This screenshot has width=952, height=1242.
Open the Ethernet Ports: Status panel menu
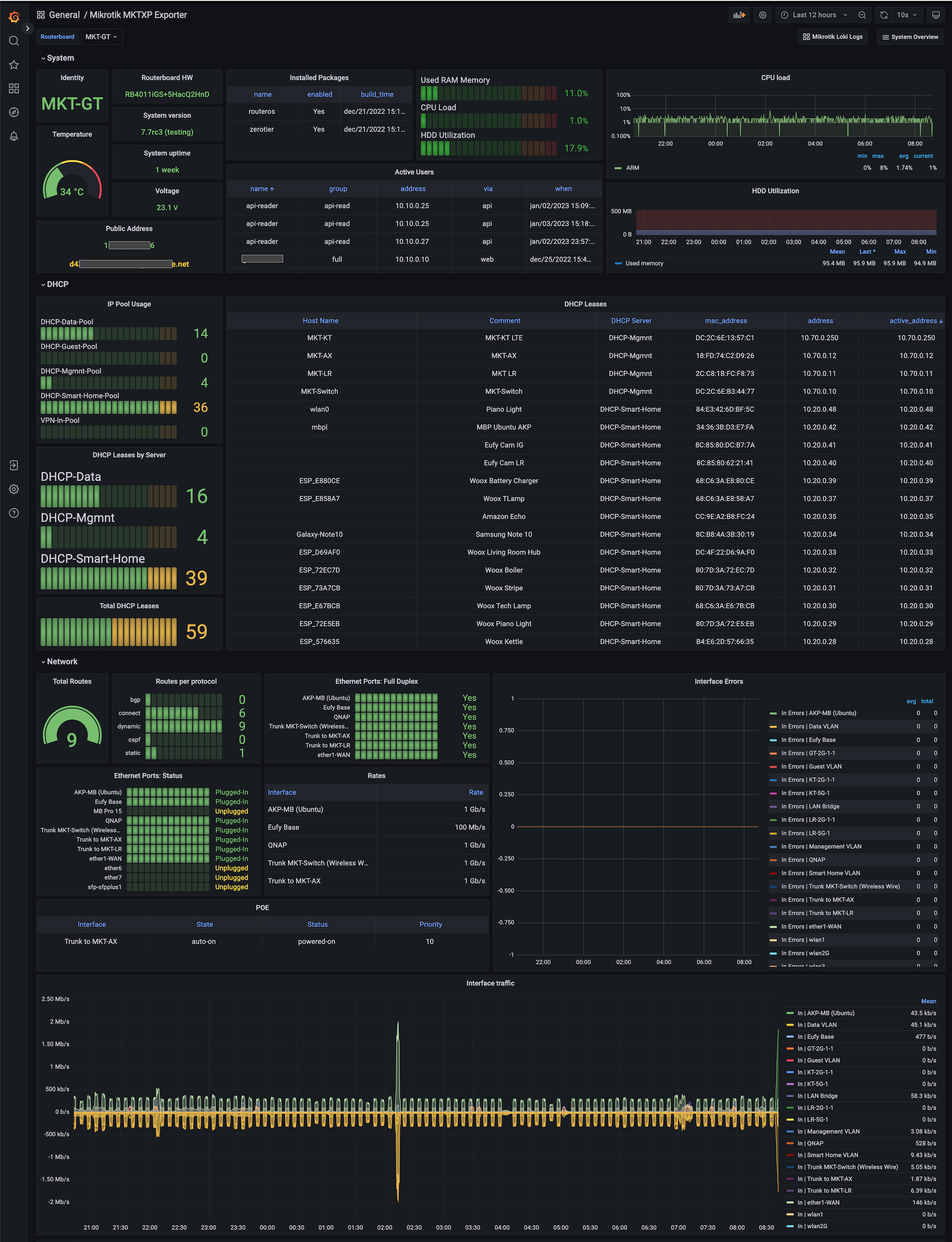(x=148, y=775)
